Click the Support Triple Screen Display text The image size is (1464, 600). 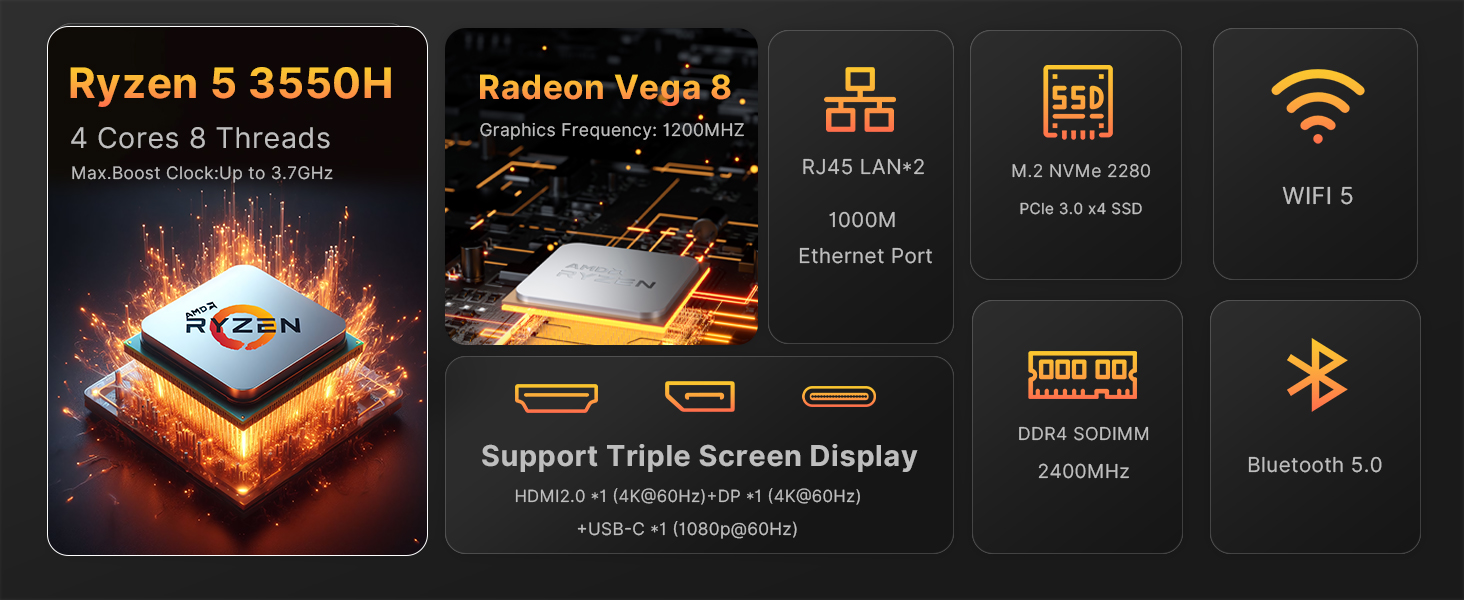(699, 456)
